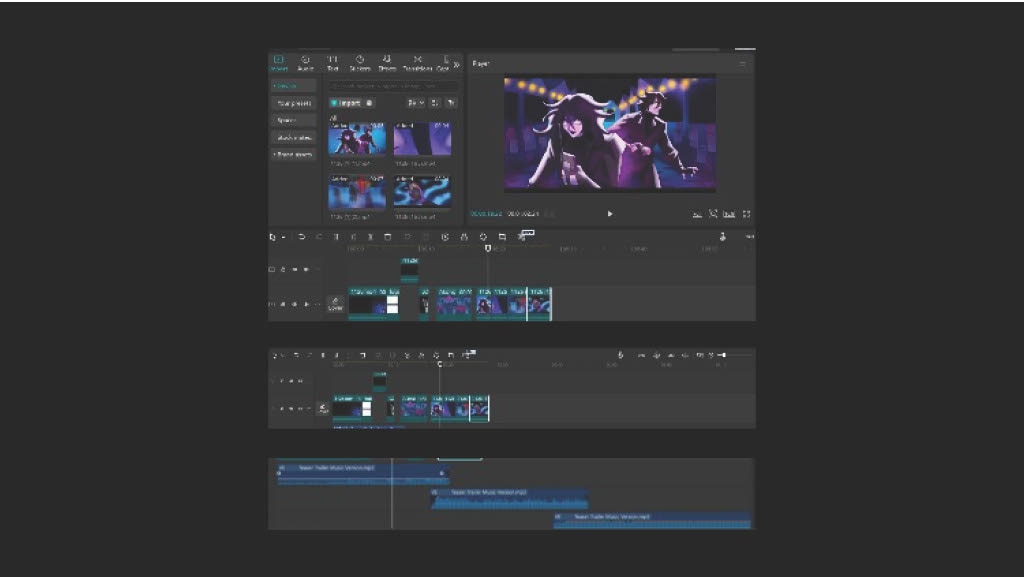Screen dimensions: 1024x577
Task: Choose the Select cursor tool in the timeline toolbar
Action: (273, 237)
